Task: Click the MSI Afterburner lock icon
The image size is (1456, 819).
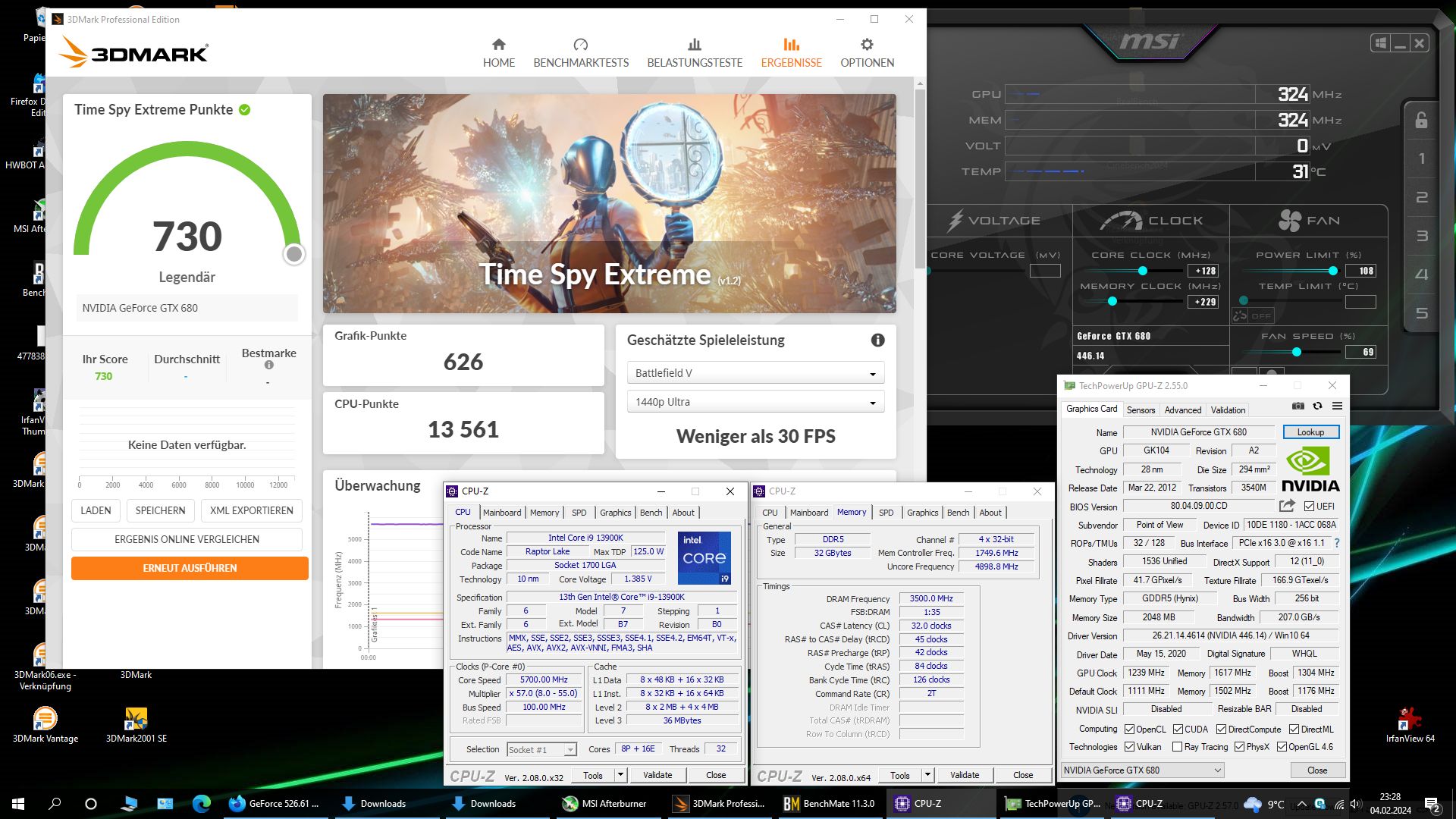Action: click(1422, 120)
